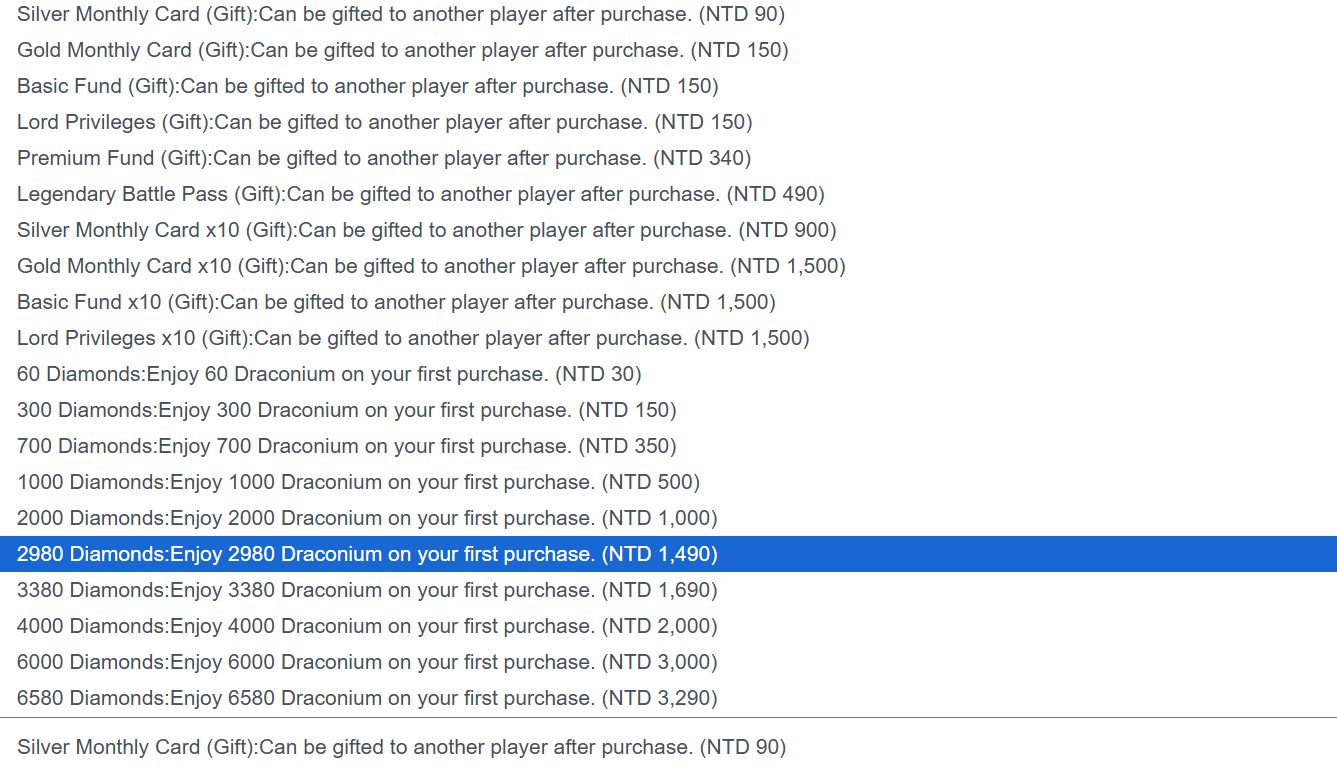This screenshot has height=776, width=1337.
Task: Choose Legendary Battle Pass (Gift) option
Action: pyautogui.click(x=420, y=194)
